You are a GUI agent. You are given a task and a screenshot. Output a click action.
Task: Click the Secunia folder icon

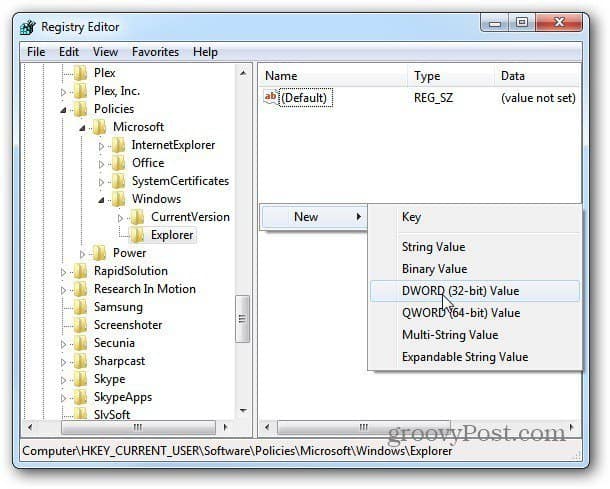coord(81,343)
